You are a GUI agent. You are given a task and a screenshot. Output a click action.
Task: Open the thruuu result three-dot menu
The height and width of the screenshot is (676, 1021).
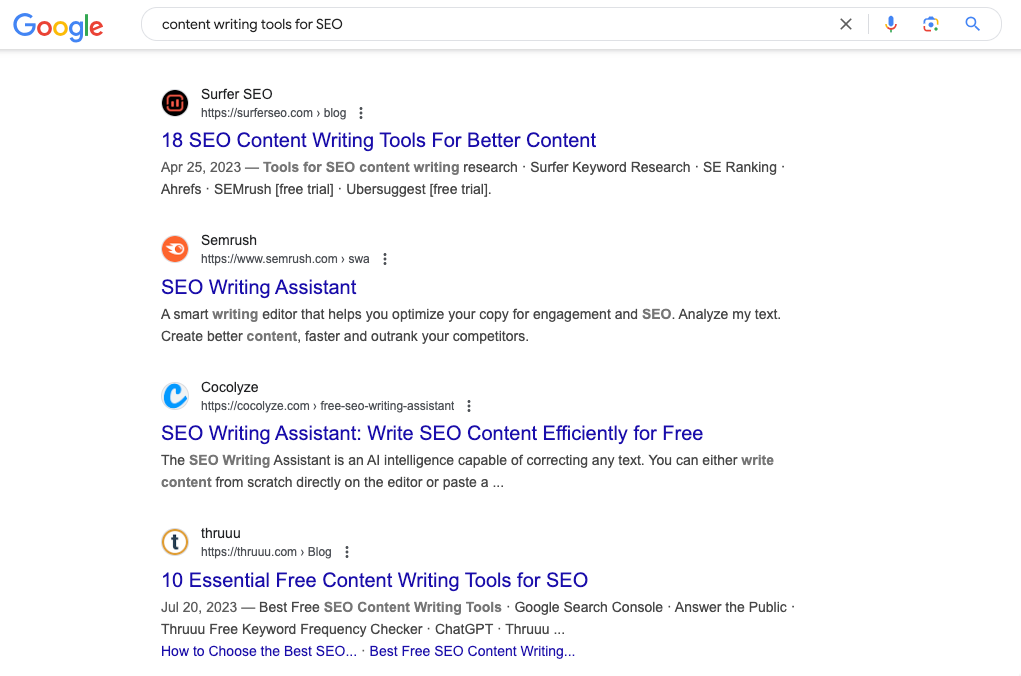[x=347, y=552]
